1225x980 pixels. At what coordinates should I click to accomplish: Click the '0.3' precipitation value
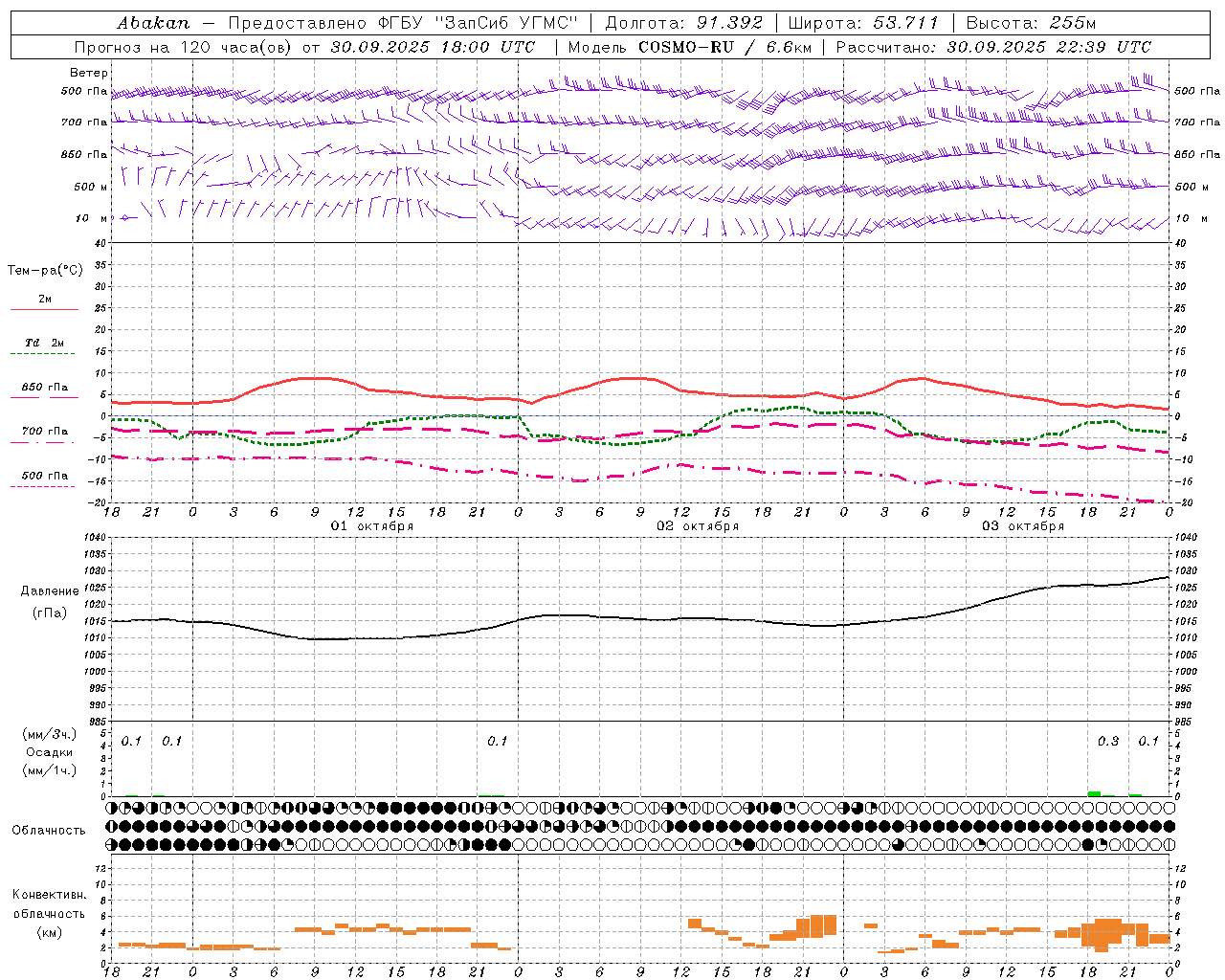click(x=1108, y=742)
